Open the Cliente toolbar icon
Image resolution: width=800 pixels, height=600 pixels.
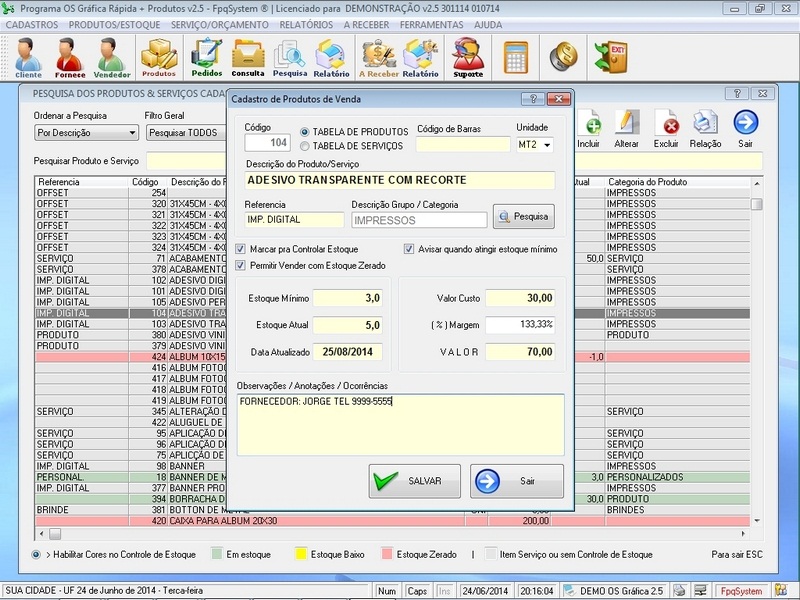(28, 58)
